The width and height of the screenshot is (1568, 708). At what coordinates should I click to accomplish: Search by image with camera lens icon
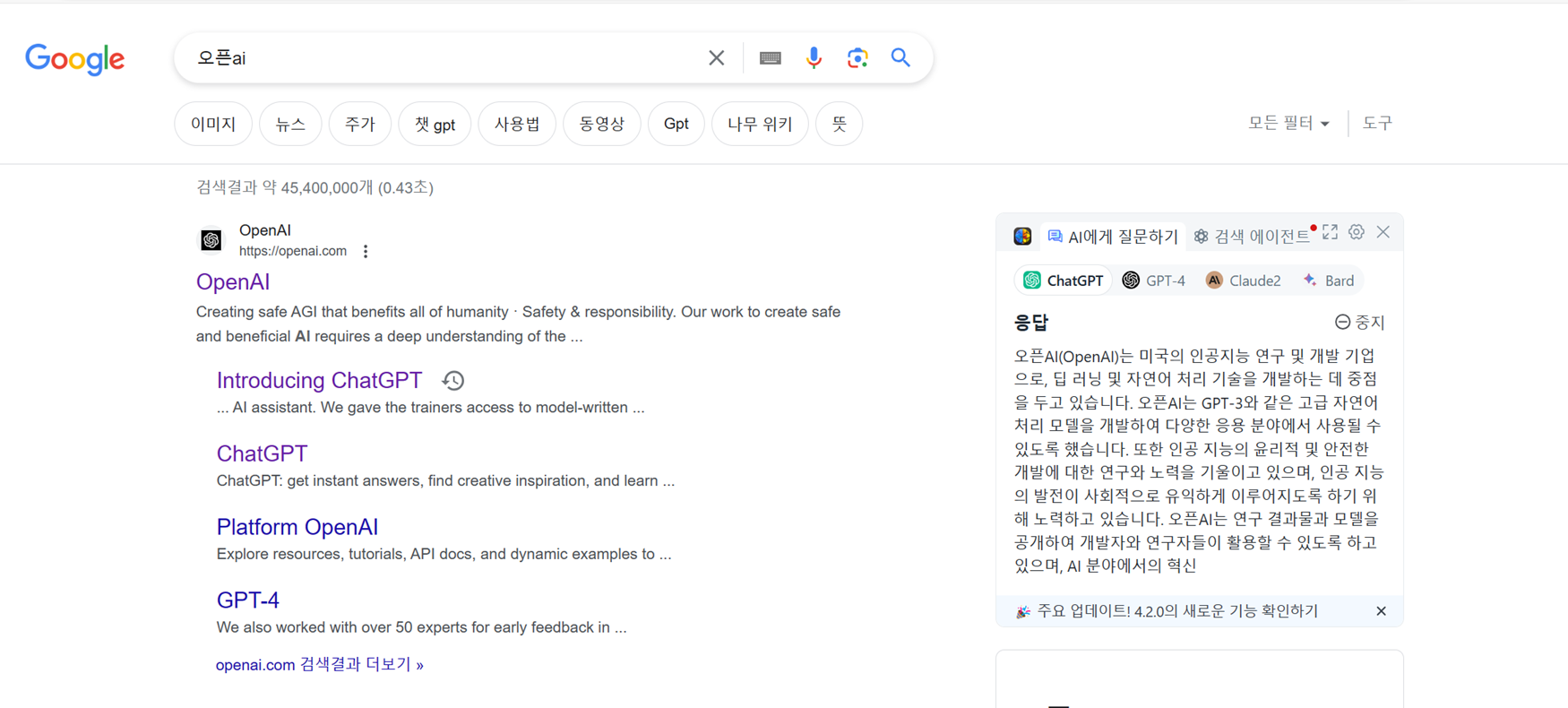(857, 58)
